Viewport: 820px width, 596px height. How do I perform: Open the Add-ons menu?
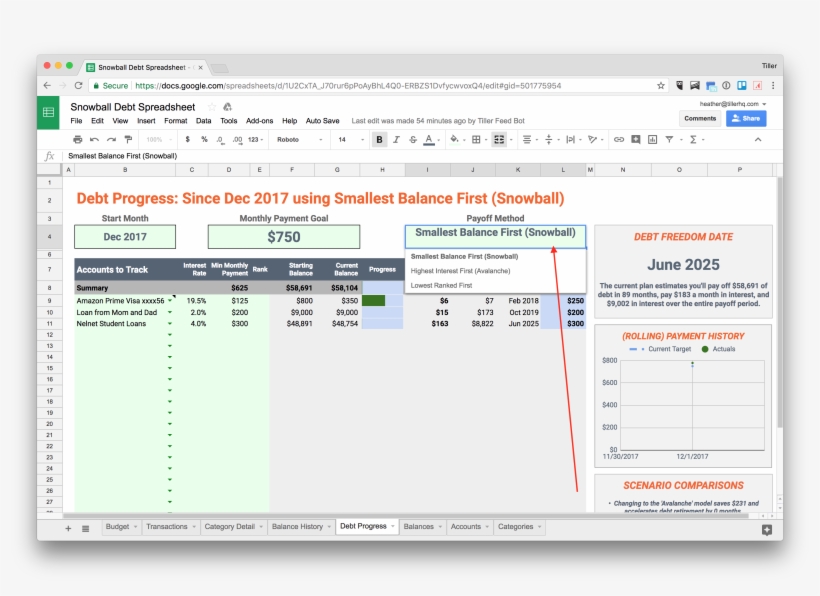(x=259, y=121)
